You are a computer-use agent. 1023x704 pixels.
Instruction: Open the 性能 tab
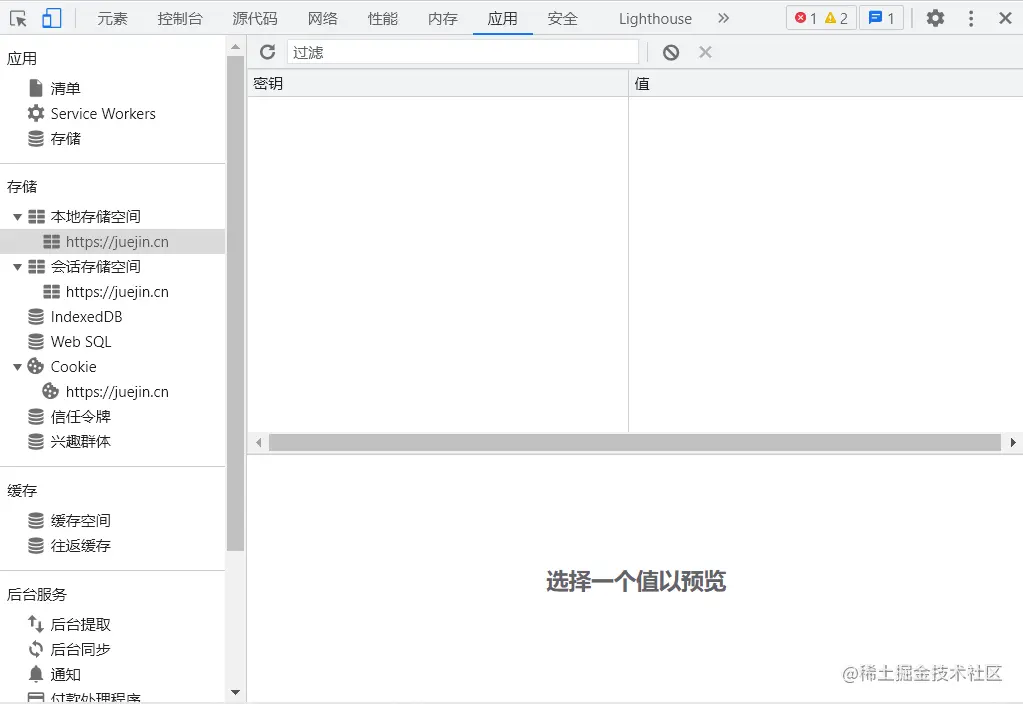(383, 19)
